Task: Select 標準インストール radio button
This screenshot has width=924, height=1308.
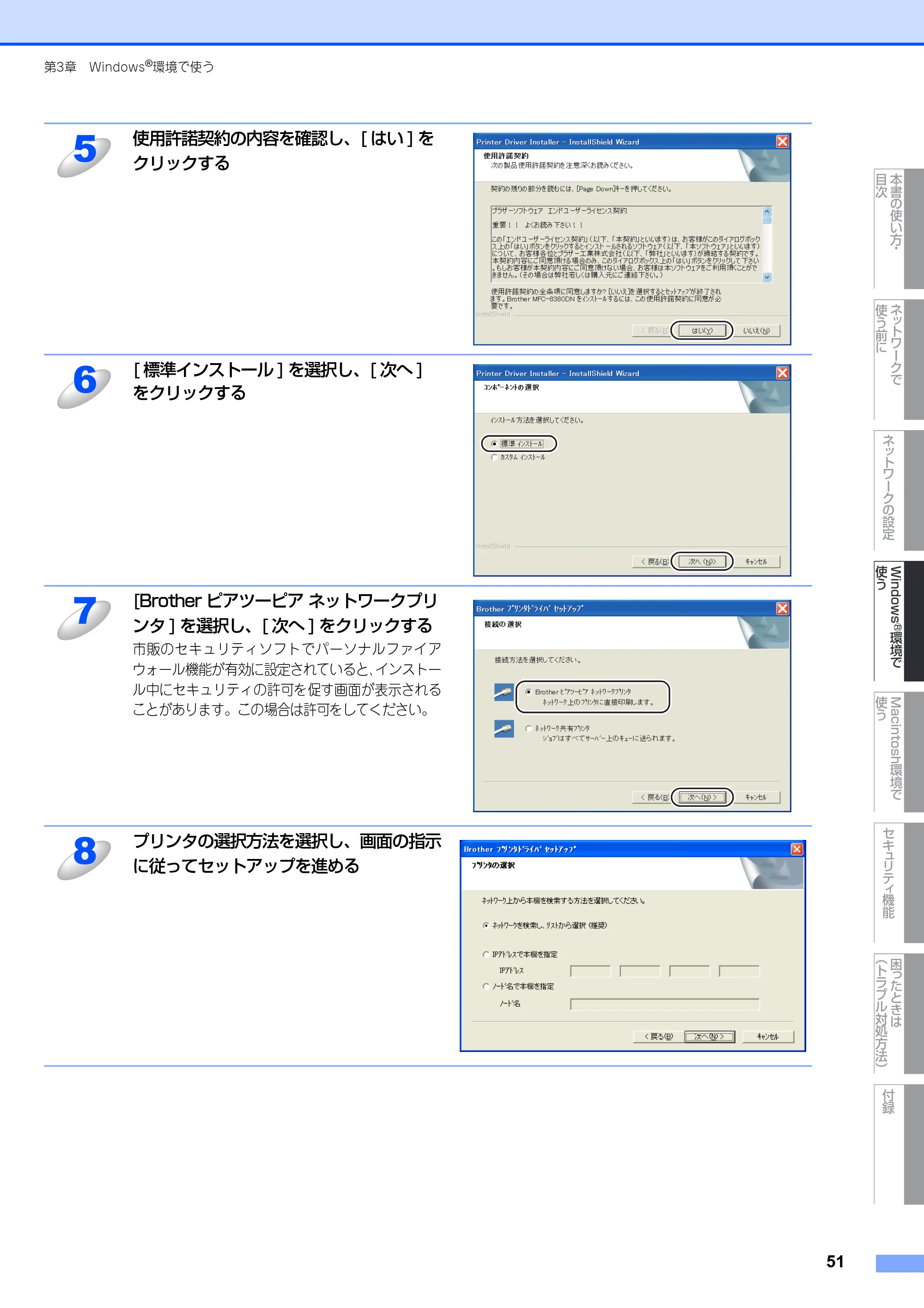Action: click(x=494, y=444)
